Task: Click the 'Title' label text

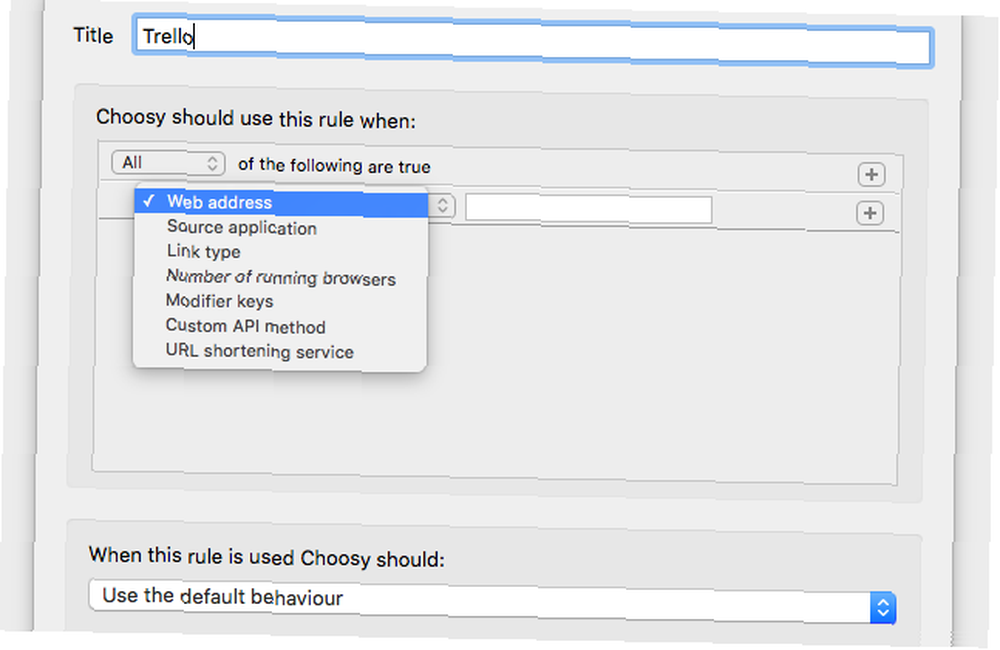Action: click(x=93, y=35)
